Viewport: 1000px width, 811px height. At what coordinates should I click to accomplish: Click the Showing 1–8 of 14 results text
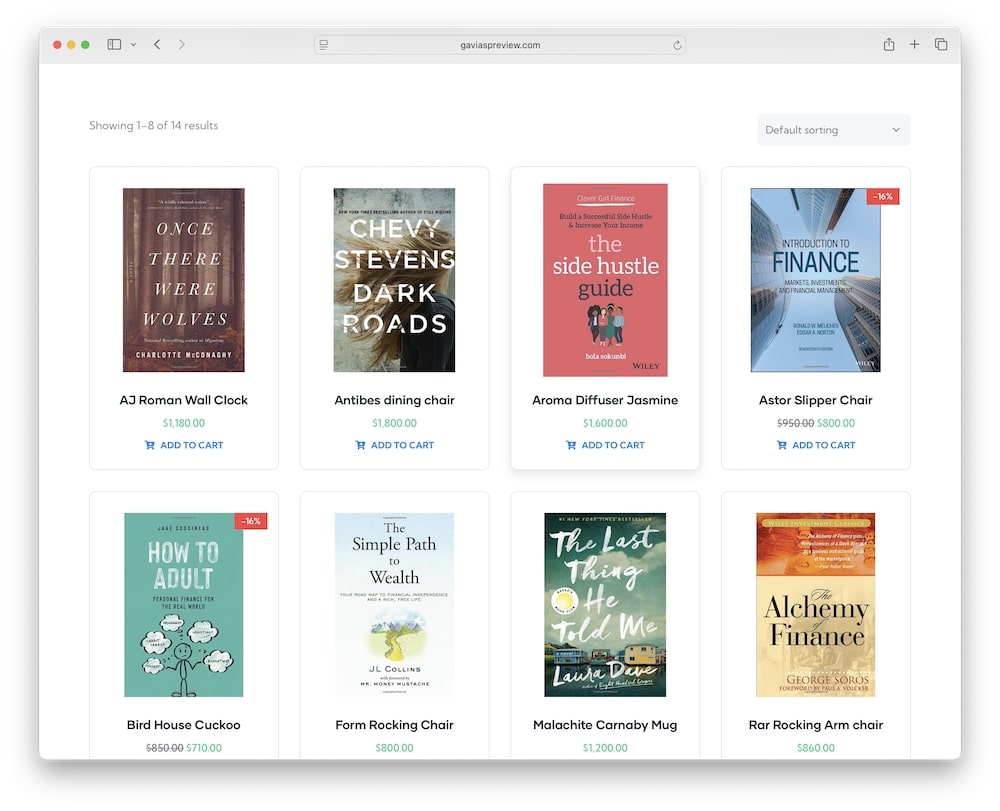tap(154, 126)
